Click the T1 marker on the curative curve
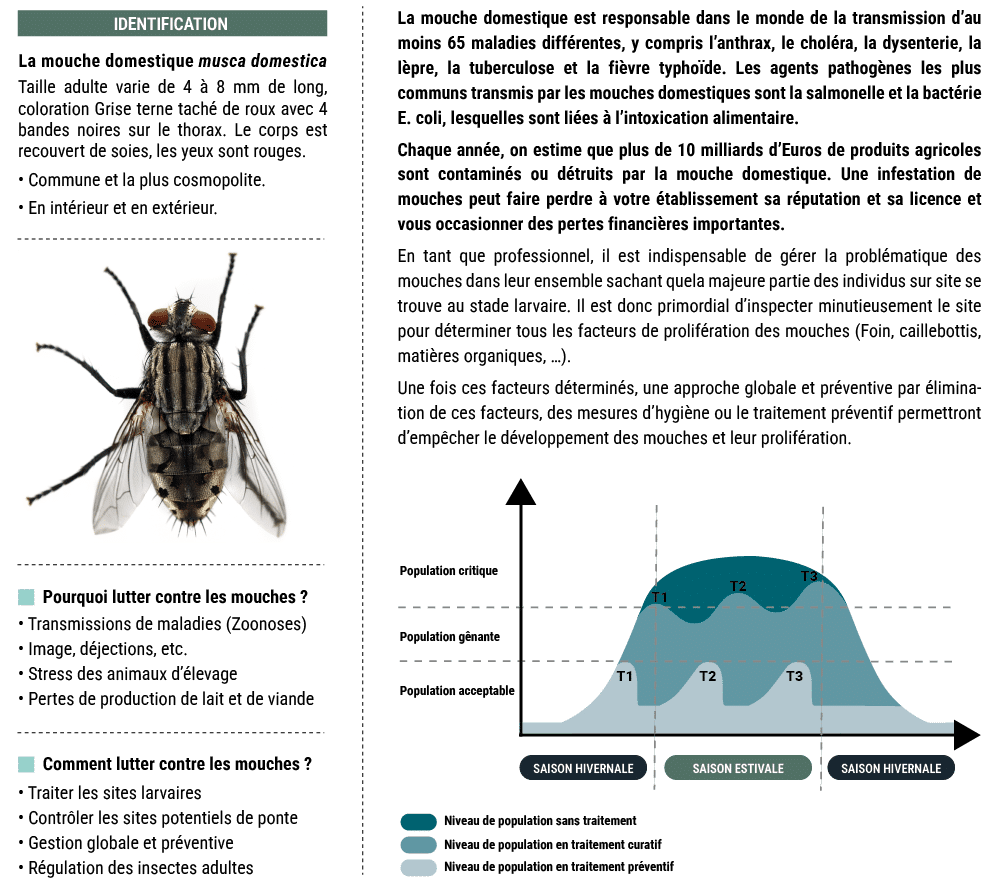Image resolution: width=1005 pixels, height=882 pixels. (659, 597)
